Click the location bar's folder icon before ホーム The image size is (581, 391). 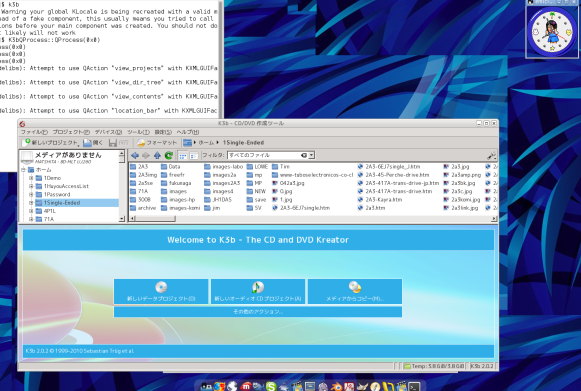(x=187, y=142)
